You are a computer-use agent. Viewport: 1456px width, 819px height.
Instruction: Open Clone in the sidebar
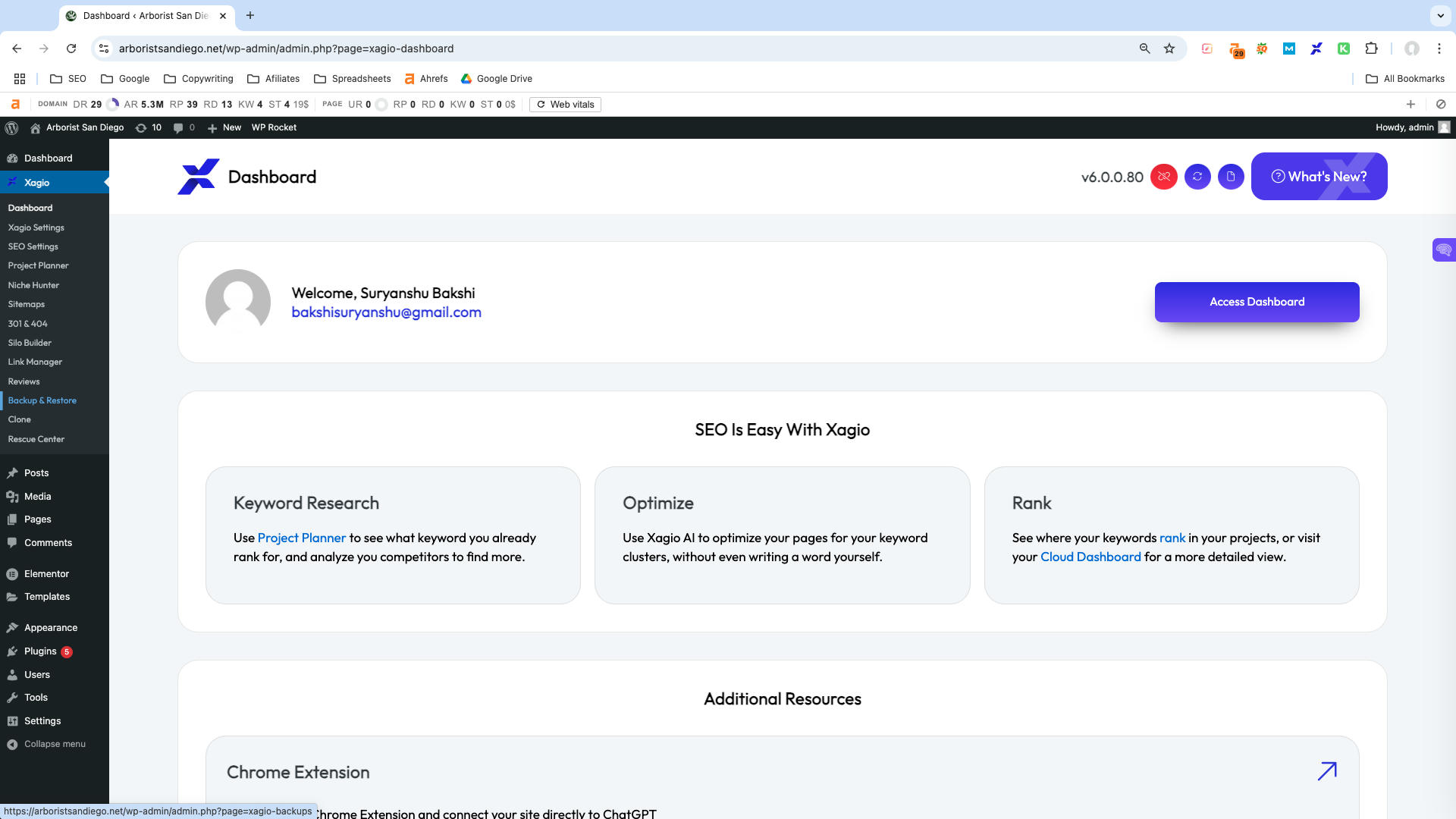(19, 419)
